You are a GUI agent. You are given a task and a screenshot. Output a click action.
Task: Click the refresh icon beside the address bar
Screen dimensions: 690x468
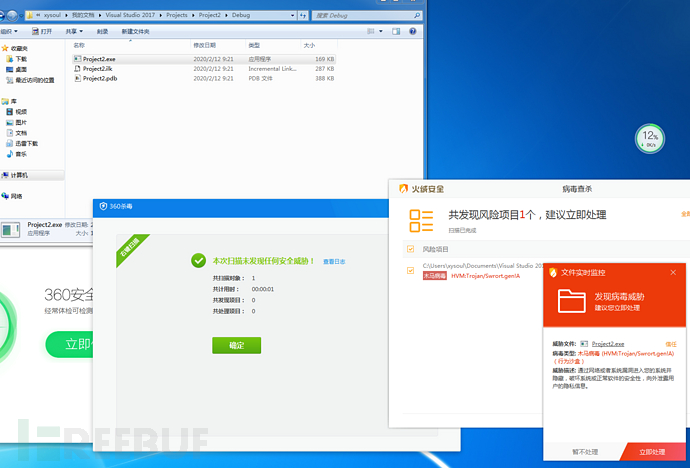(303, 15)
